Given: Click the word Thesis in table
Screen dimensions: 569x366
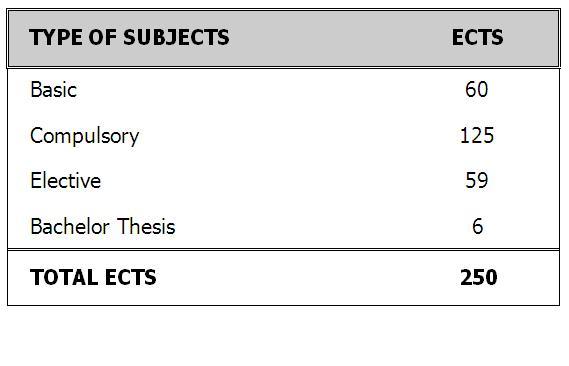Looking at the screenshot, I should point(146,227).
